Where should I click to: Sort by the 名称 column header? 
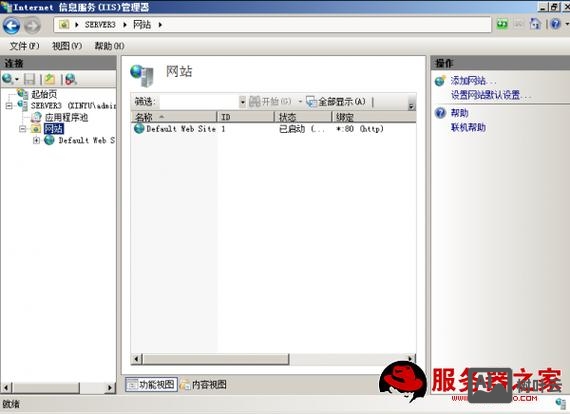coord(174,117)
